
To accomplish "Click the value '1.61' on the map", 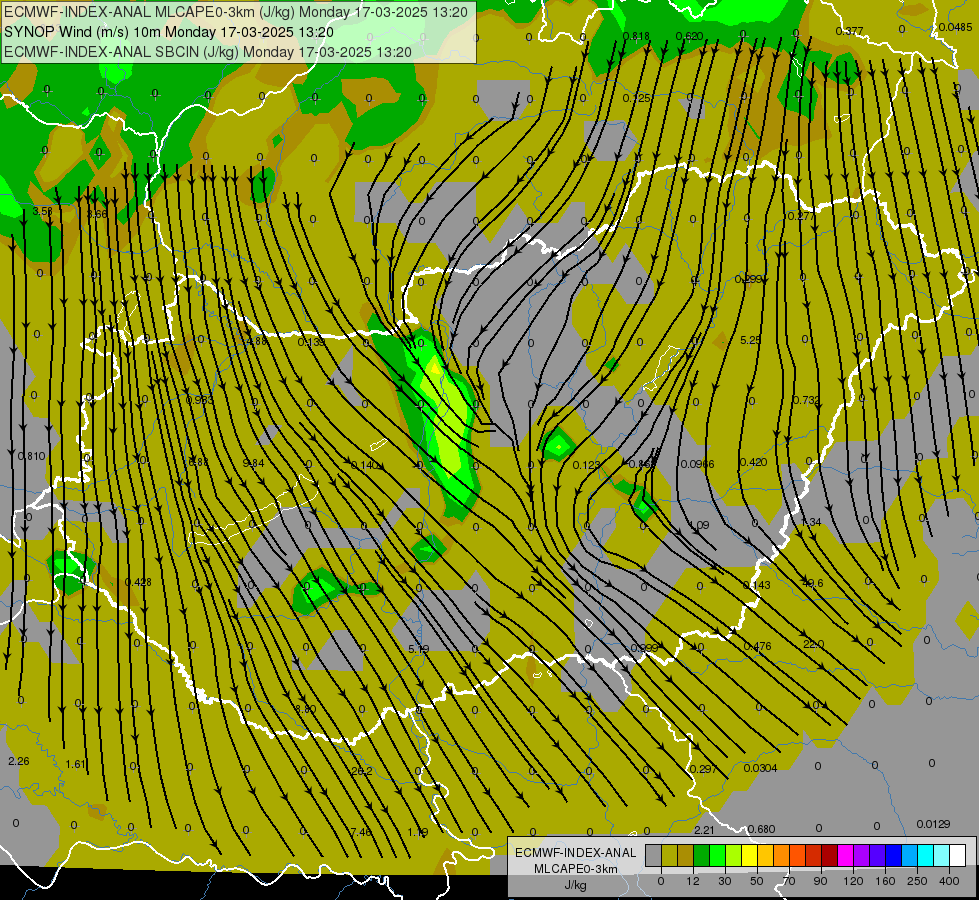I will click(76, 764).
